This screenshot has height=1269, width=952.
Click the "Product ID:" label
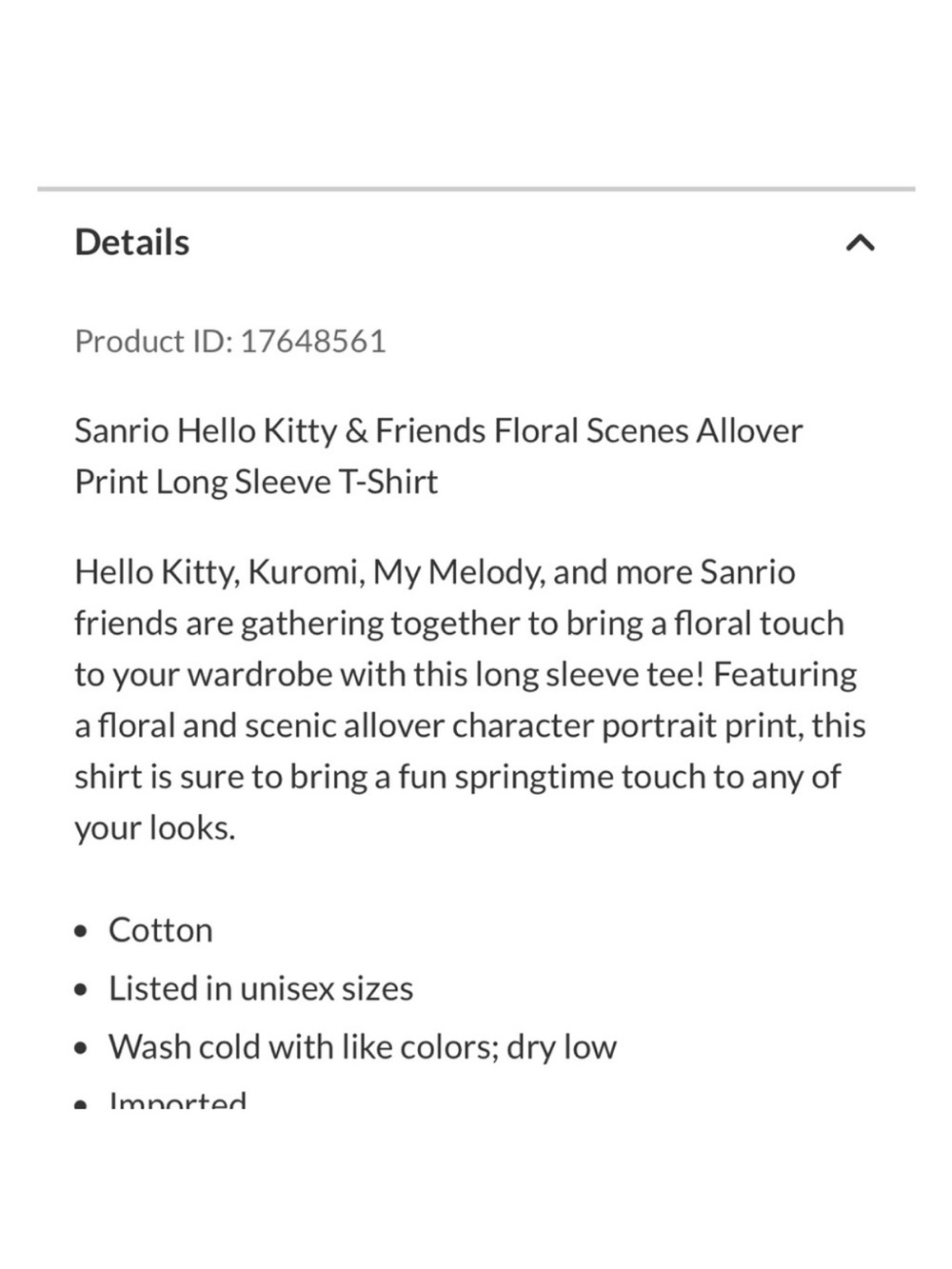153,341
